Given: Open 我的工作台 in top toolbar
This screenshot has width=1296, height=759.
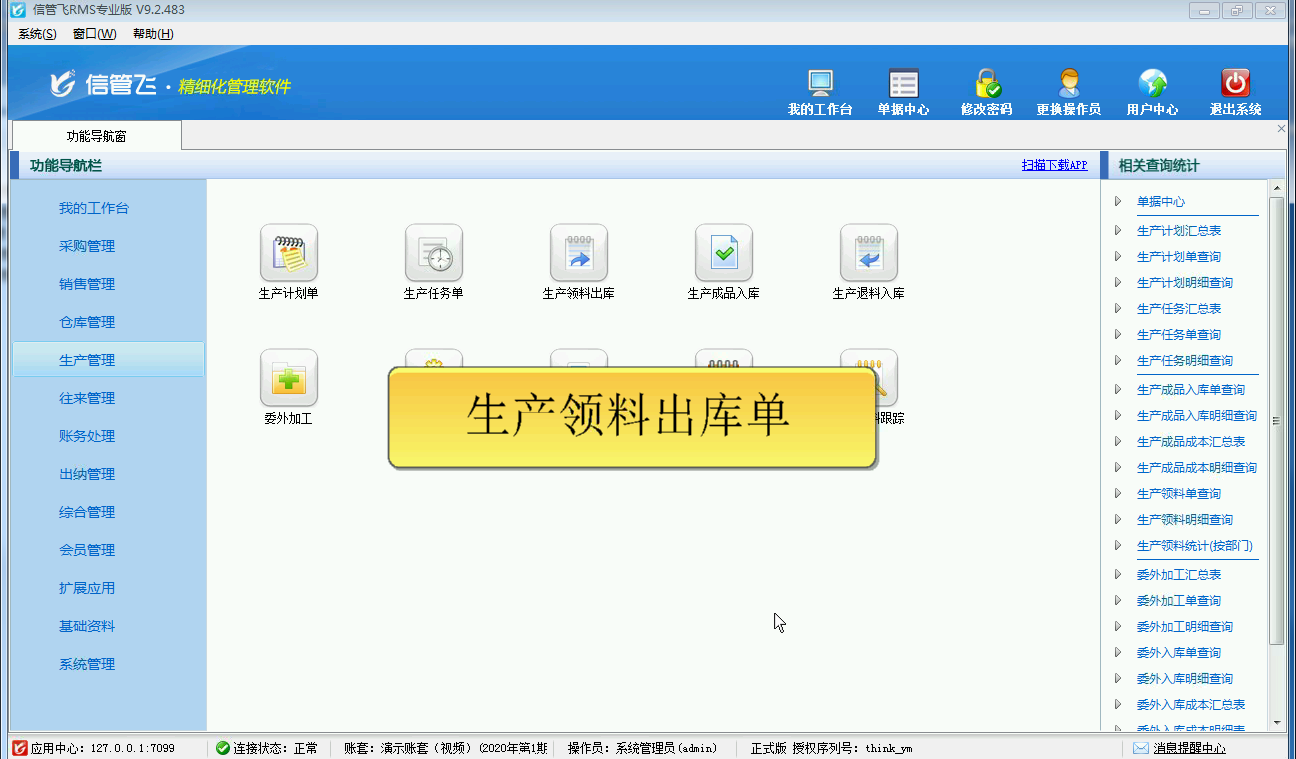Looking at the screenshot, I should 820,84.
